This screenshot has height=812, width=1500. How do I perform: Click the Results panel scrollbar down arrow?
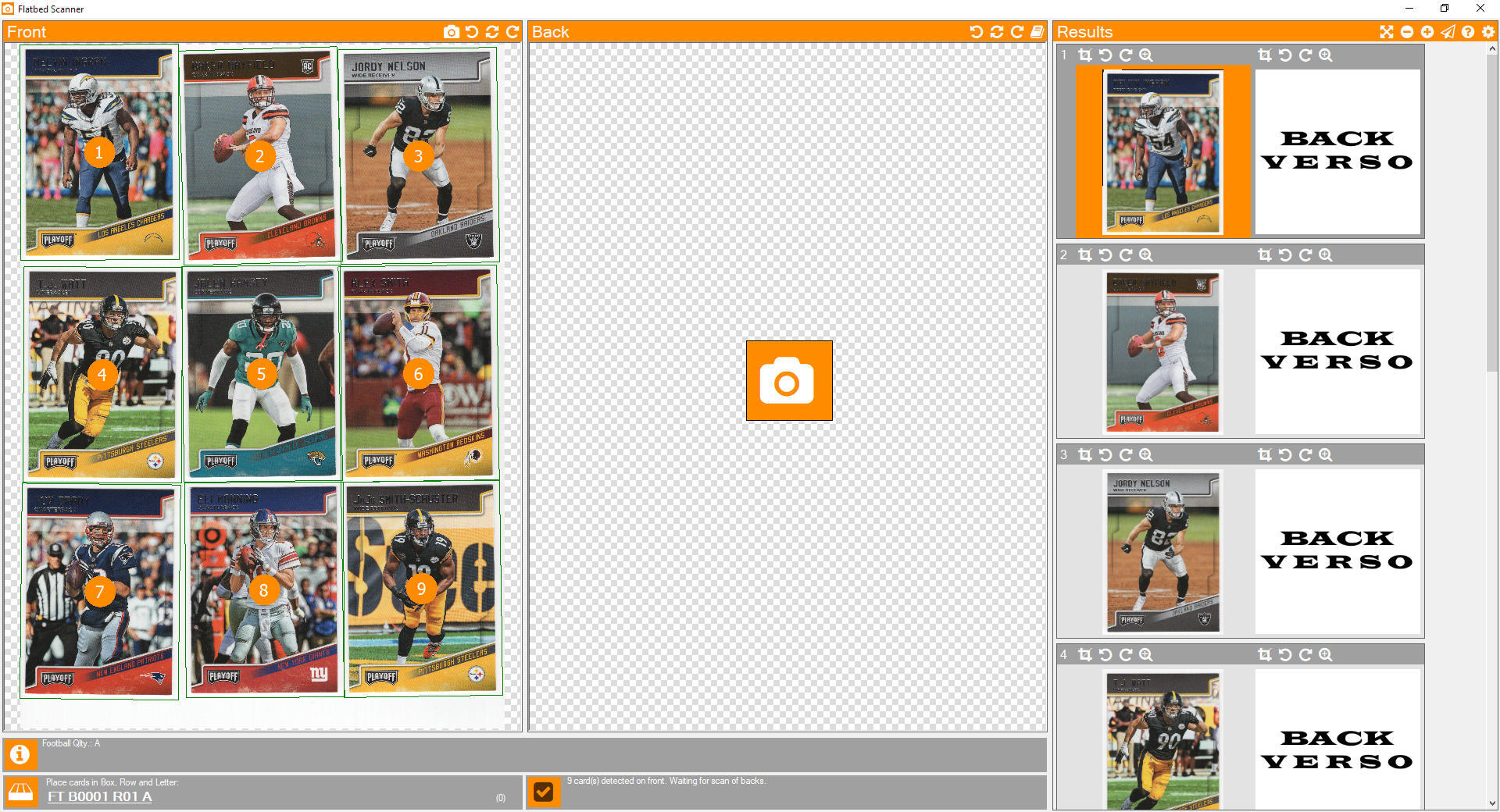[x=1492, y=803]
